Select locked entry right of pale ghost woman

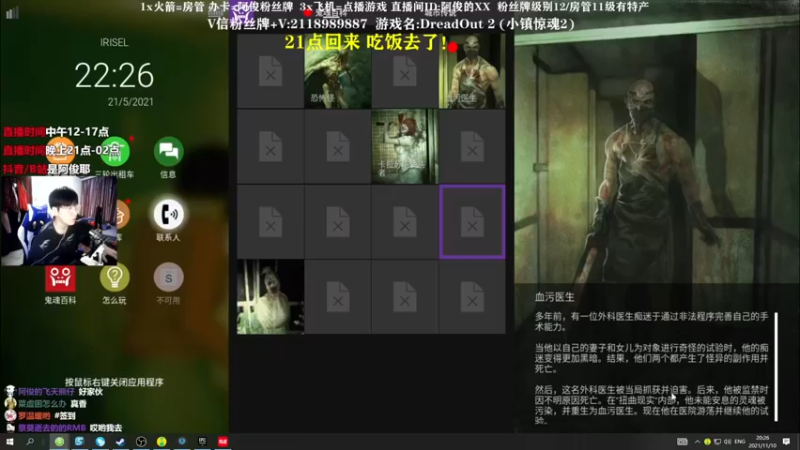[x=337, y=297]
